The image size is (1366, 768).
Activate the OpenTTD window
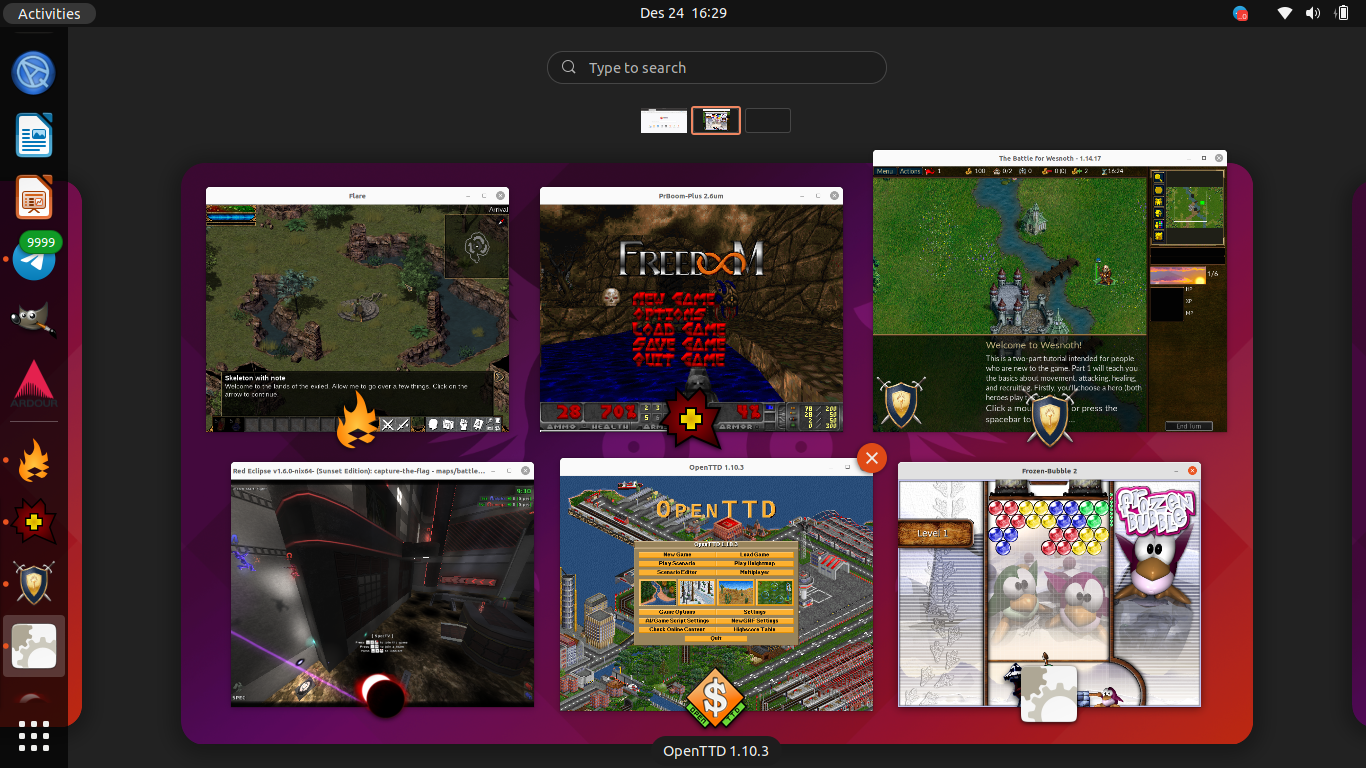pyautogui.click(x=716, y=585)
